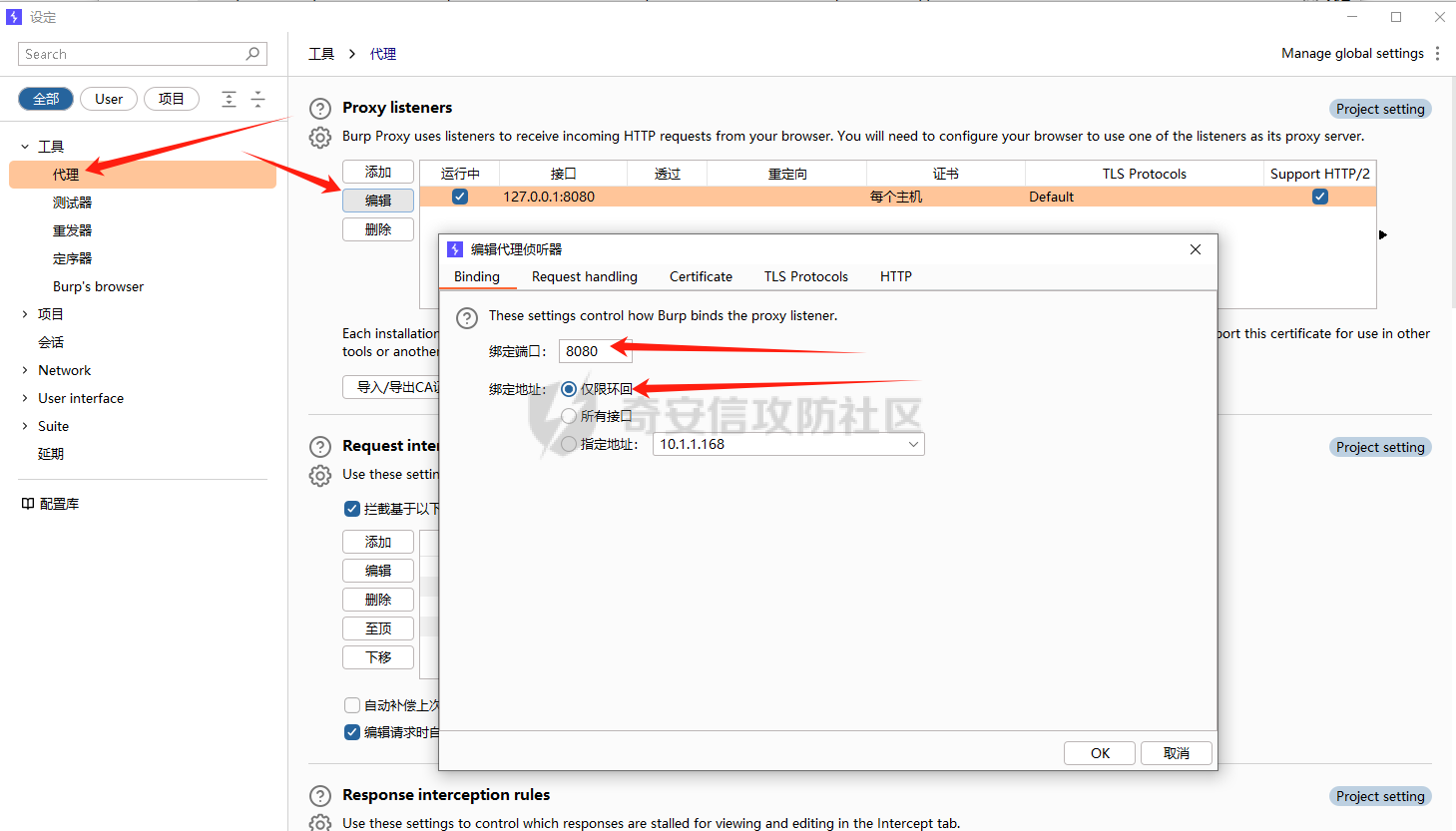Uncheck the running checkbox for 127.0.0.1:8080

tap(460, 197)
